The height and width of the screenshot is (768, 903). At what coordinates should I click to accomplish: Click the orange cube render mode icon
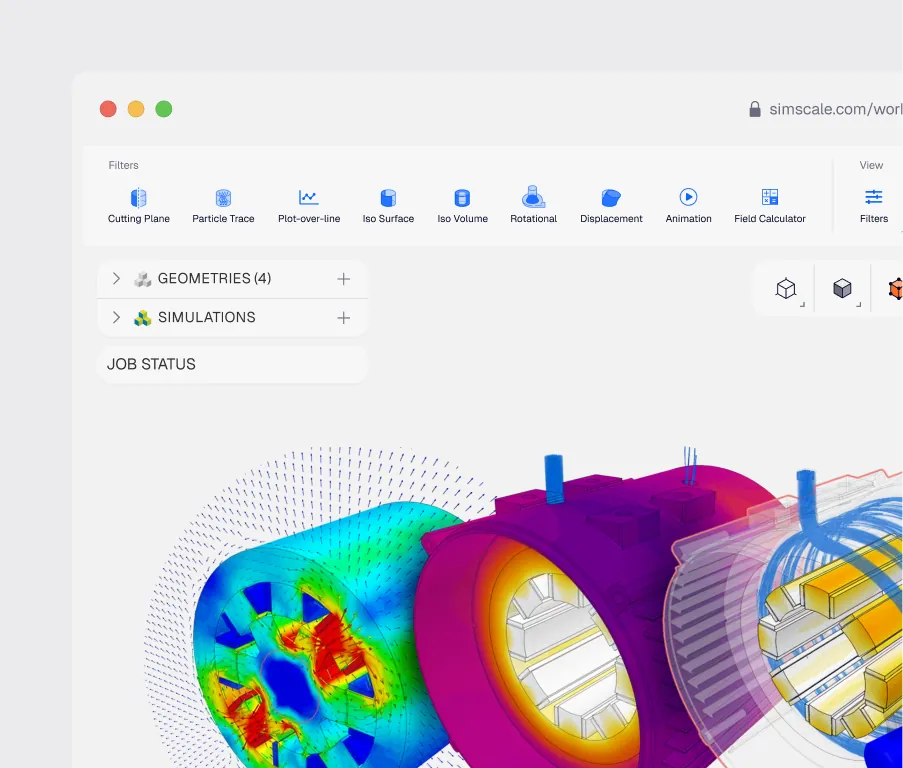[896, 288]
